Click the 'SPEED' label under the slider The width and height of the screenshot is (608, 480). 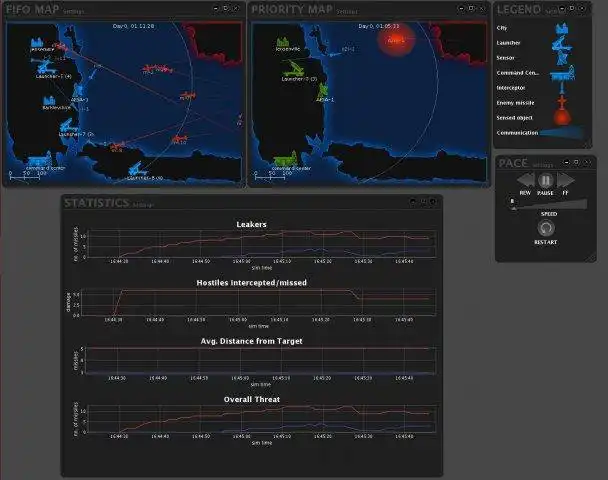549,214
